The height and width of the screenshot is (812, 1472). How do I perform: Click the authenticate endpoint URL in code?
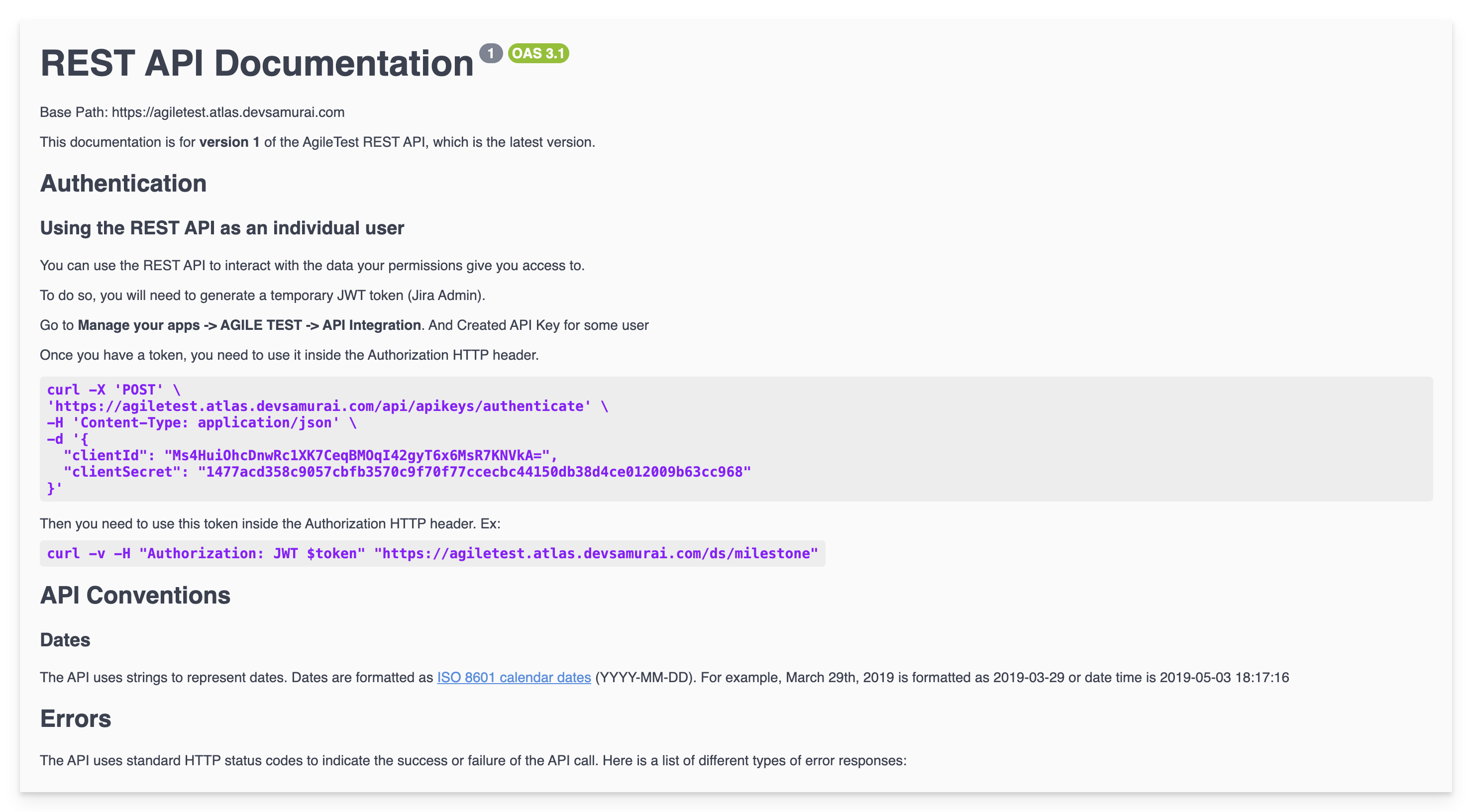pyautogui.click(x=319, y=406)
